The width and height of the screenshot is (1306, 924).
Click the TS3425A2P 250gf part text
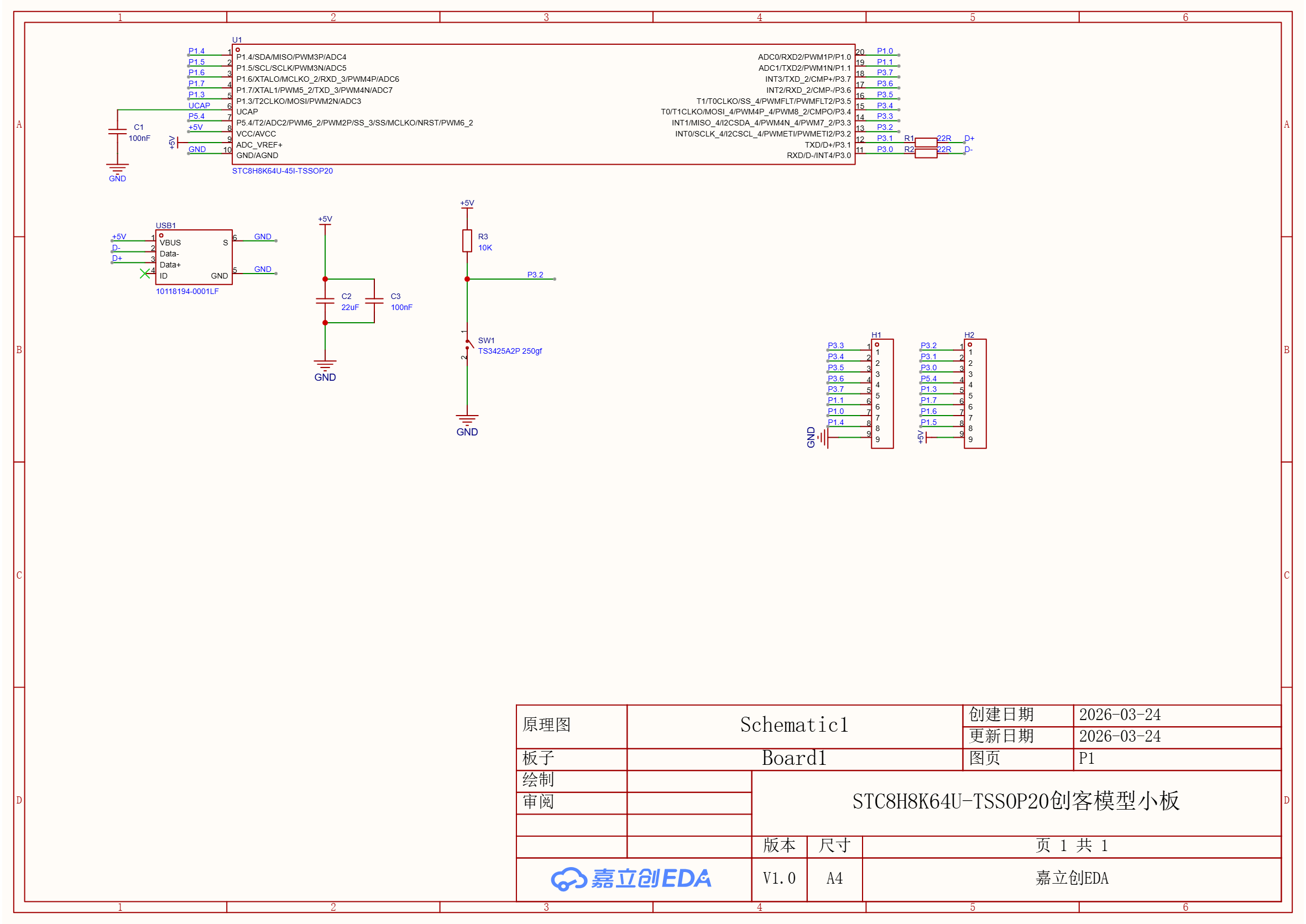(x=510, y=351)
